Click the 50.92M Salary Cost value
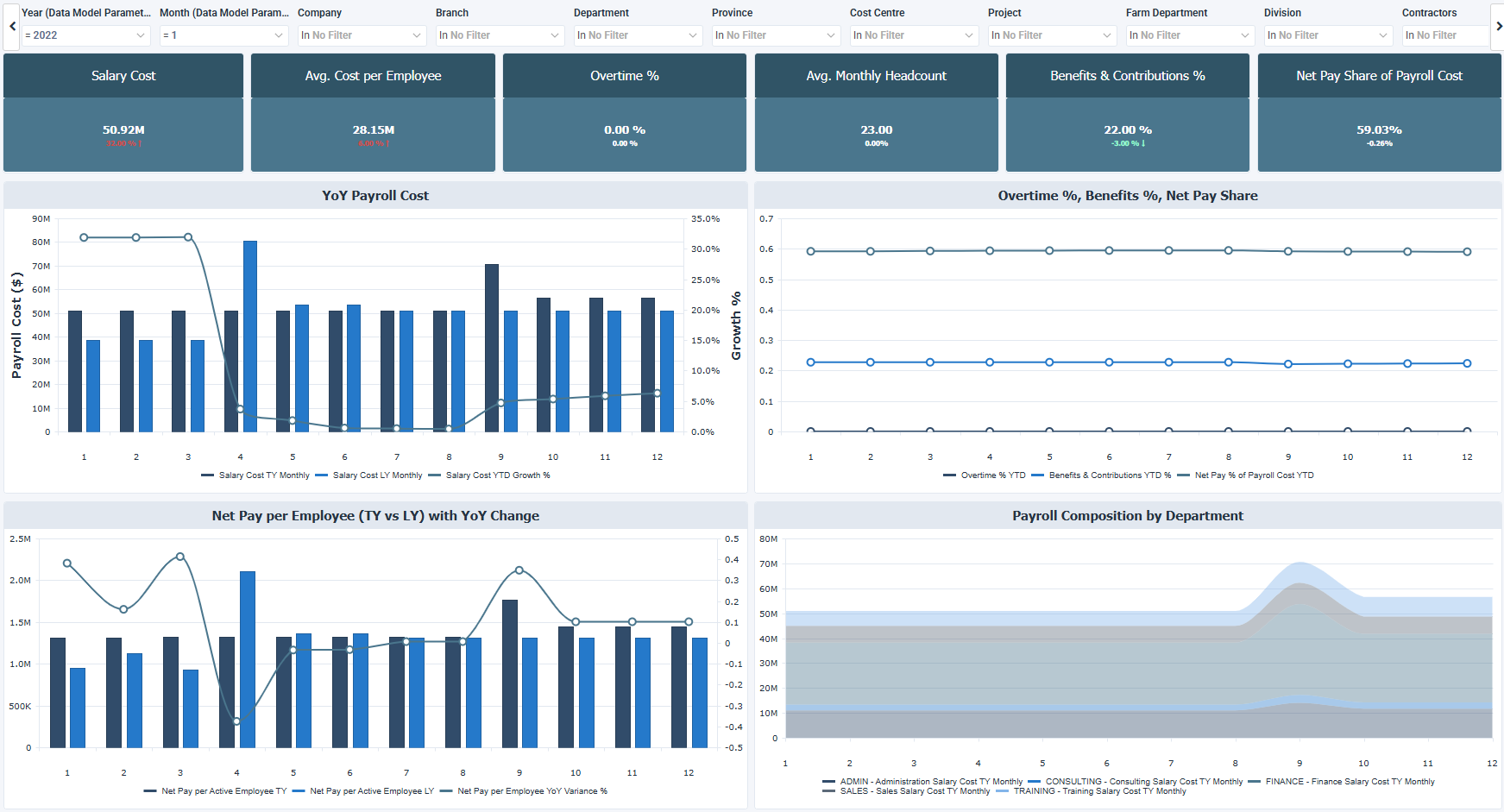 [123, 130]
